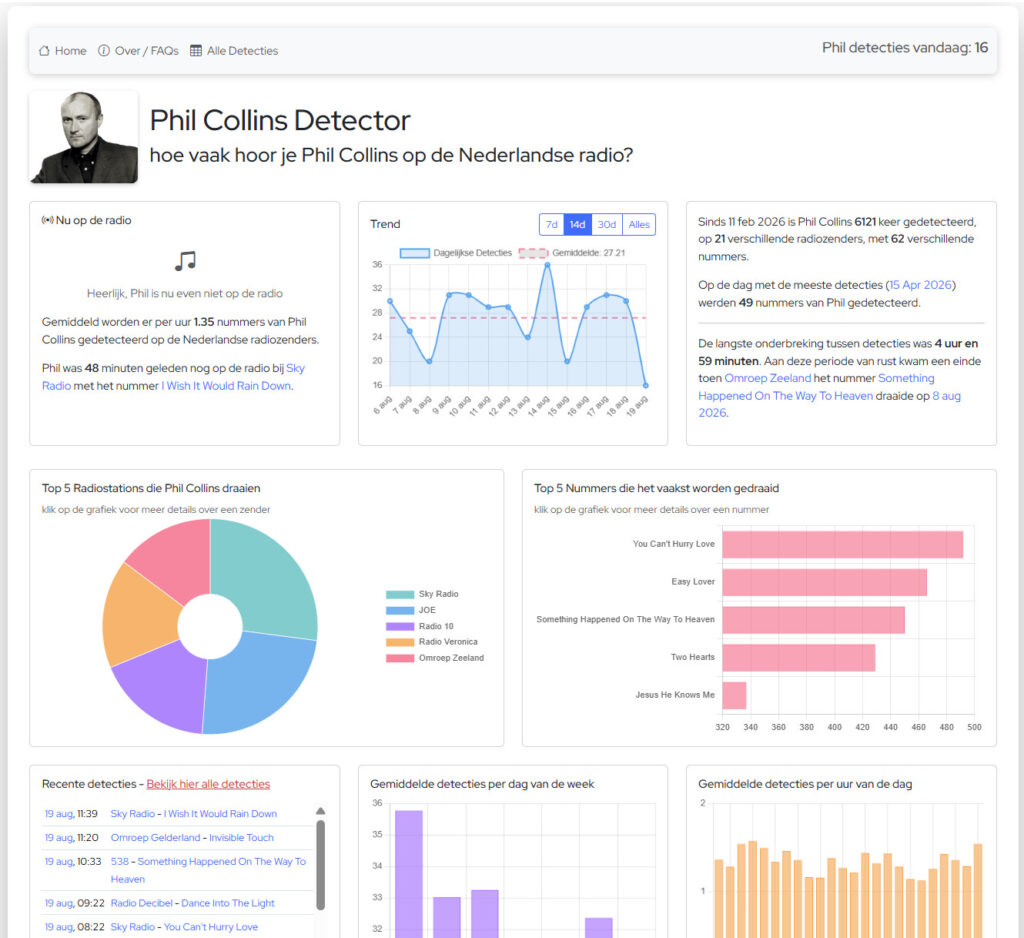Toggle Radio 10 in pie legend
The image size is (1024, 938).
coord(420,626)
